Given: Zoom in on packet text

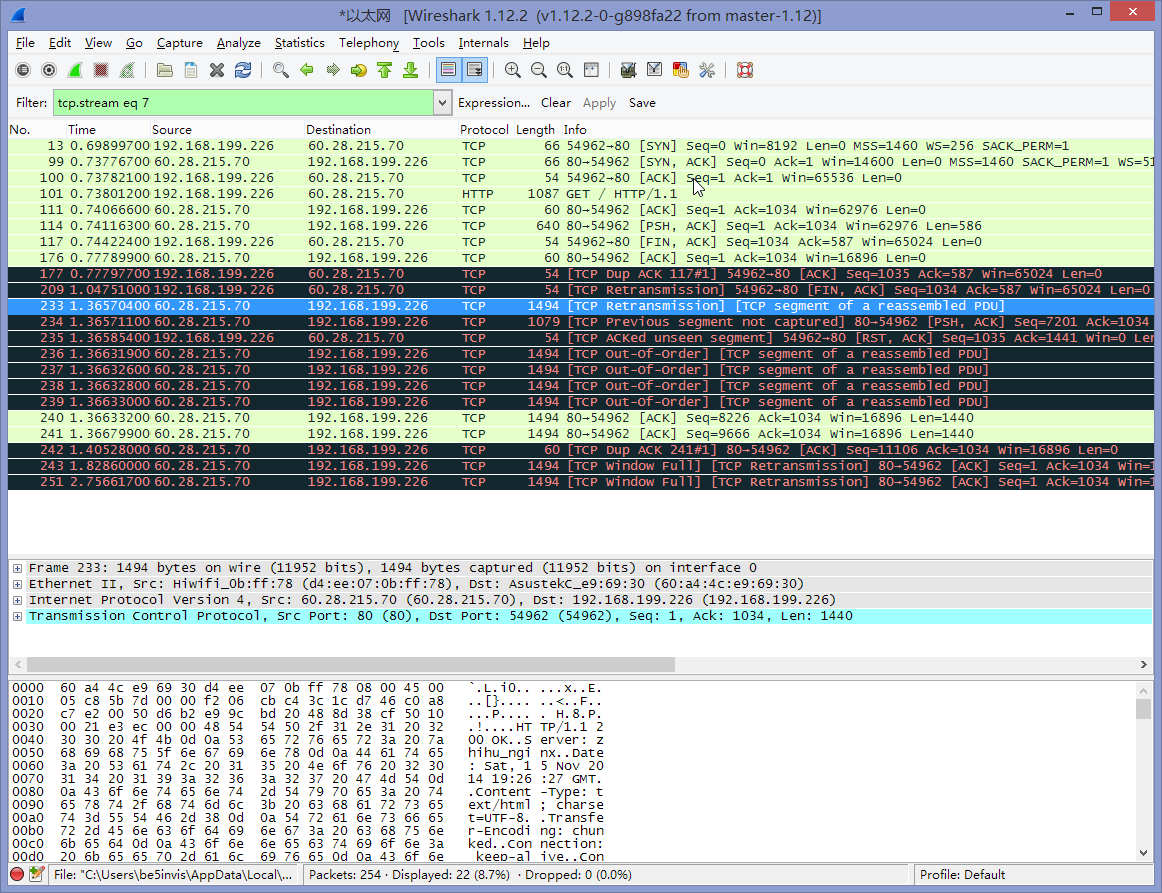Looking at the screenshot, I should [512, 70].
